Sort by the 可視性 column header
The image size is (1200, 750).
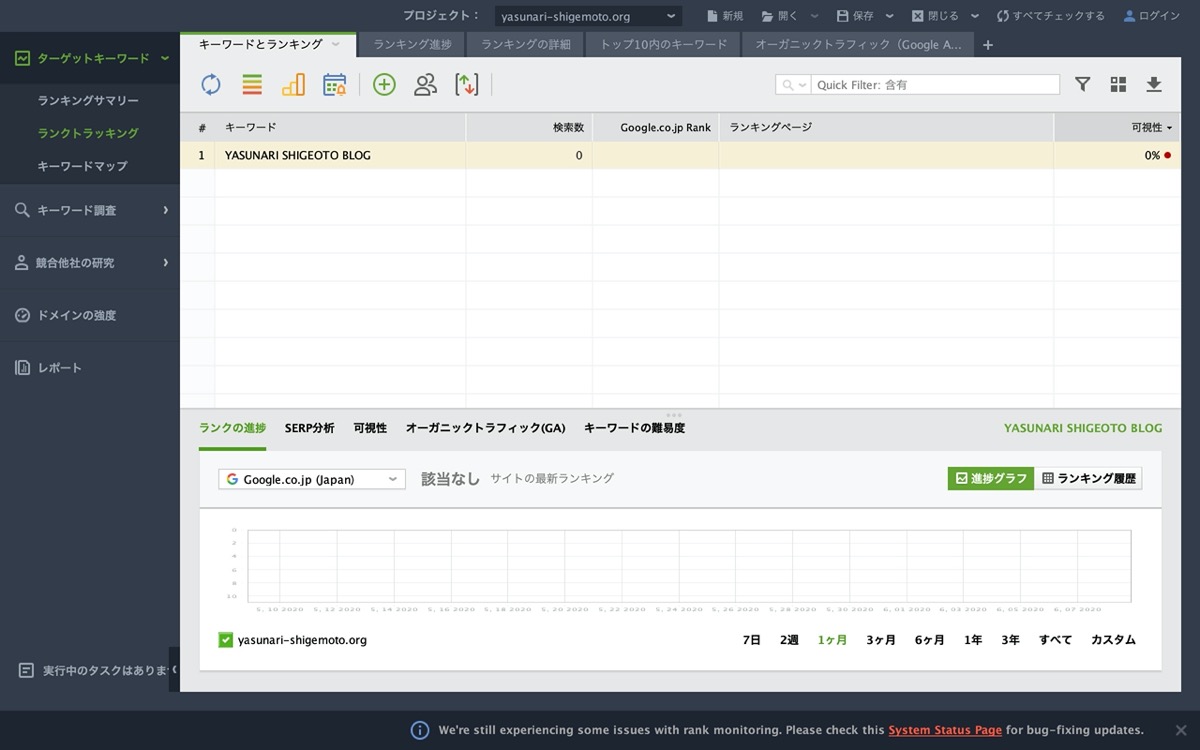(x=1117, y=127)
